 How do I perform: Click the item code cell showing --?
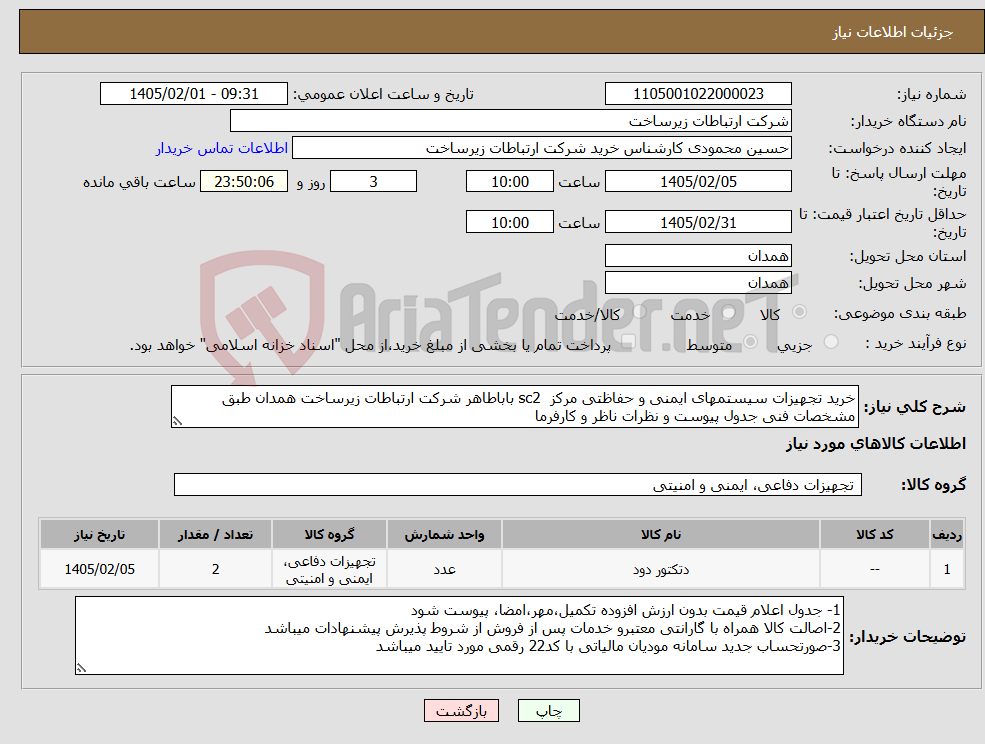[874, 569]
